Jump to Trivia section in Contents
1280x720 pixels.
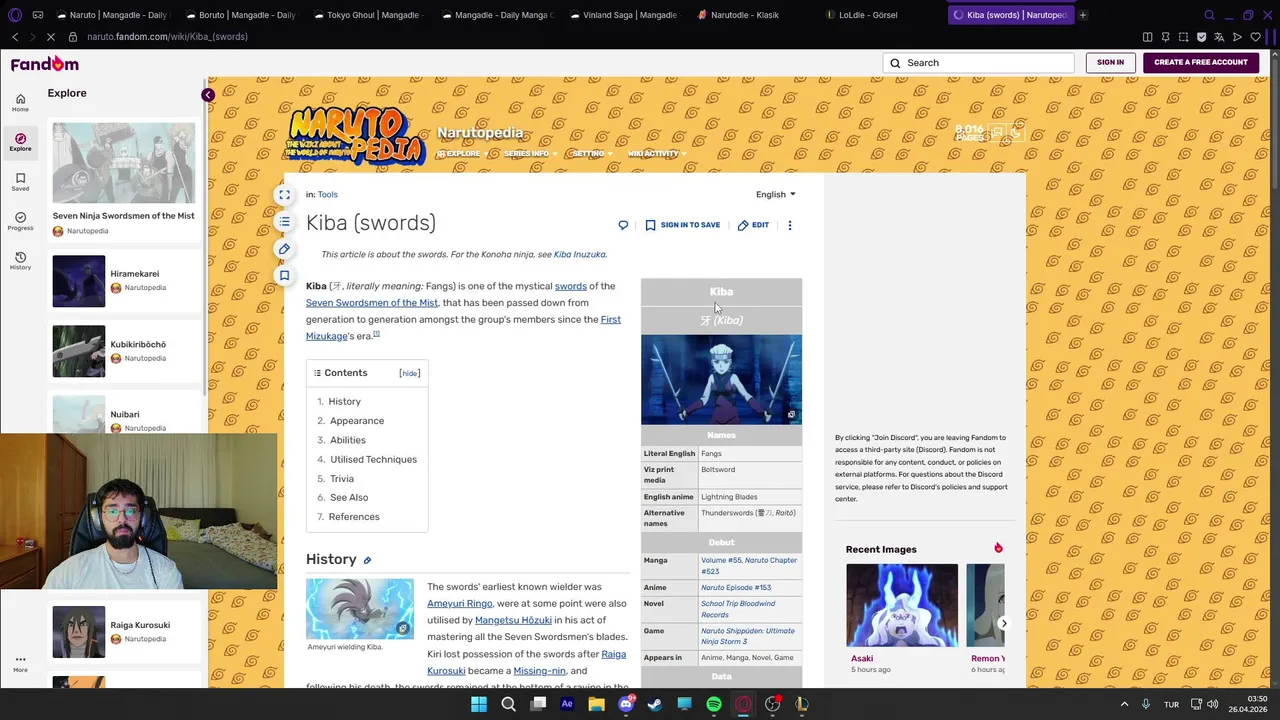(342, 479)
